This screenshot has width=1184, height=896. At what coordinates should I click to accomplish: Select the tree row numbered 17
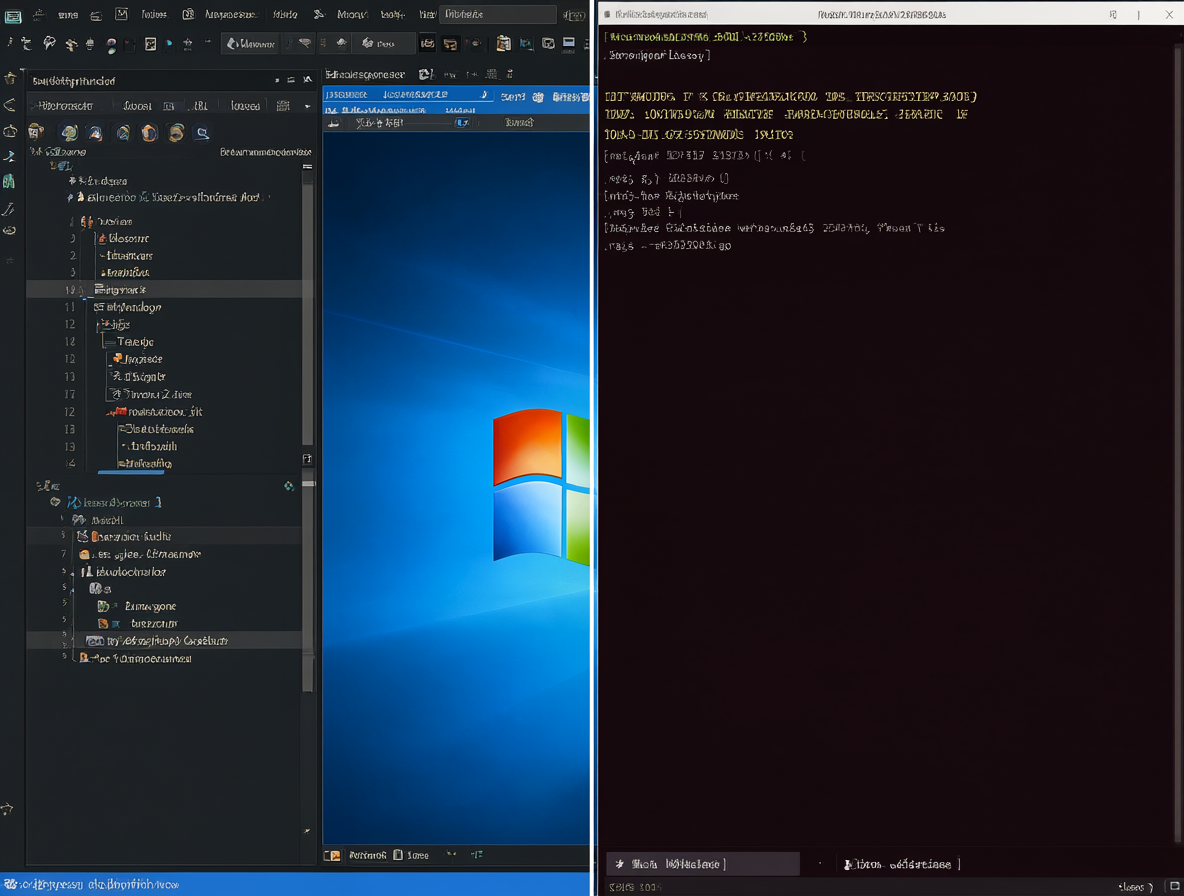(164, 394)
